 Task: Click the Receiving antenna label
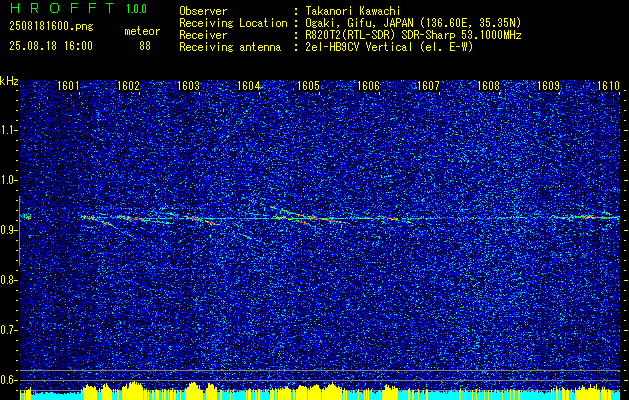click(230, 47)
